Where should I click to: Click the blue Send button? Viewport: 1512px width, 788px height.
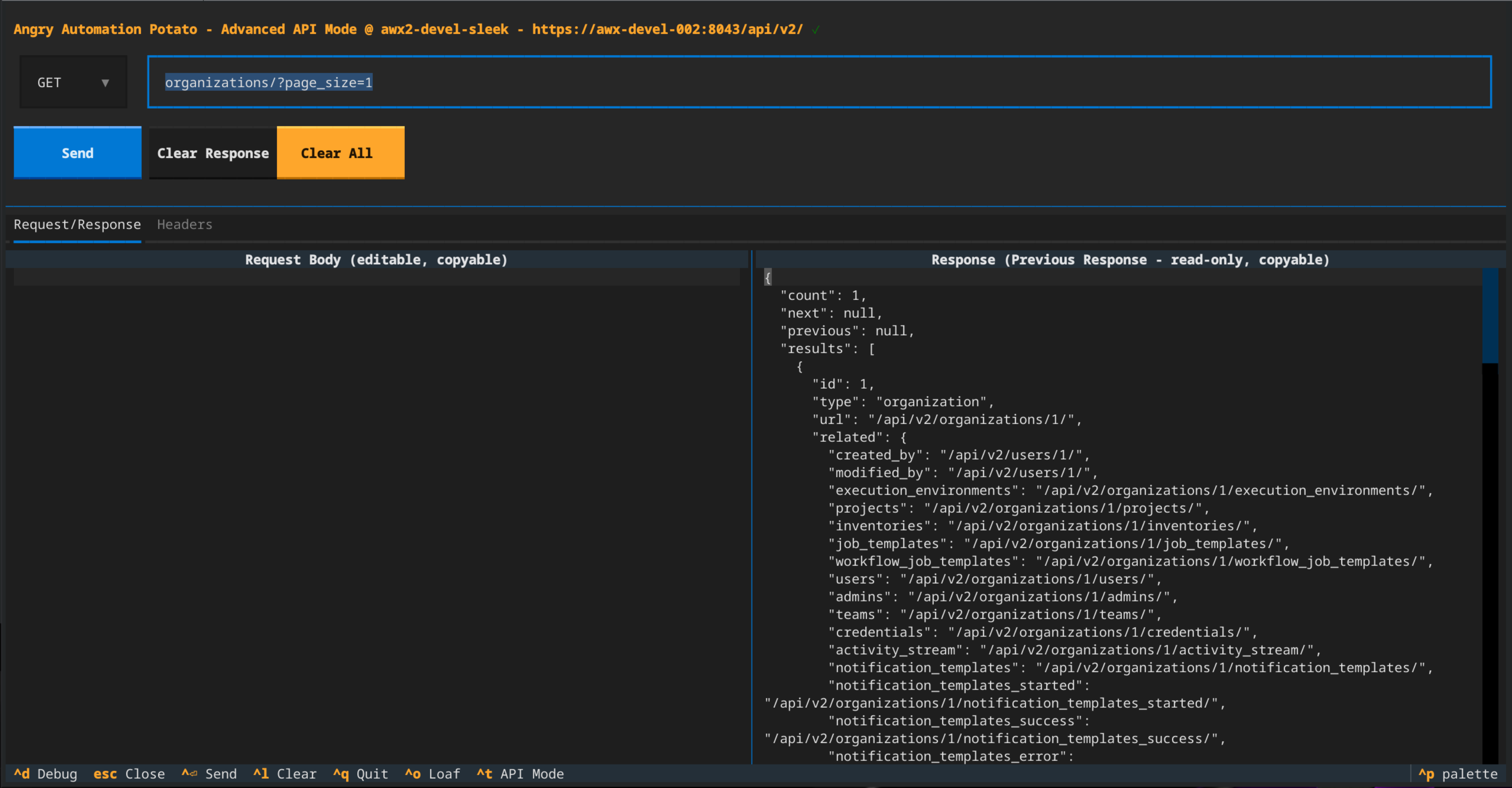coord(78,152)
